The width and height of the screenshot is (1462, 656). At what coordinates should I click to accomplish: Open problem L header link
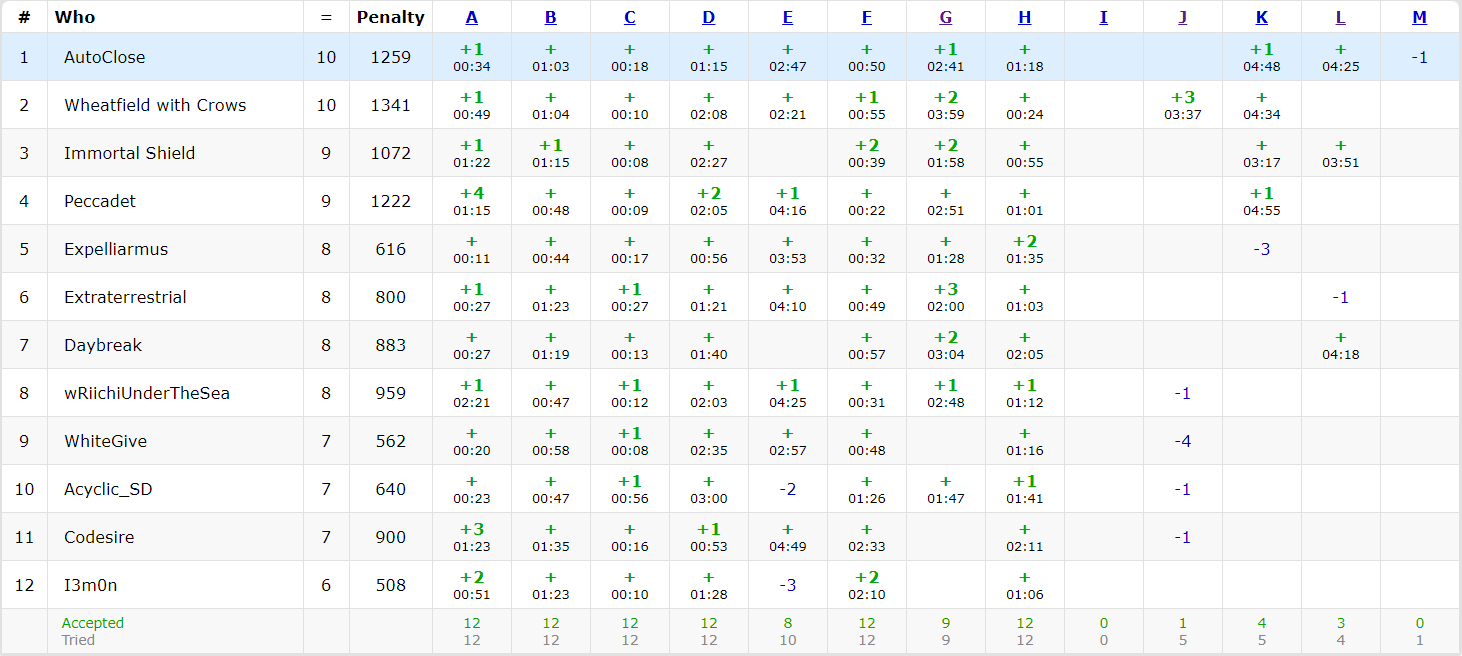point(1340,17)
